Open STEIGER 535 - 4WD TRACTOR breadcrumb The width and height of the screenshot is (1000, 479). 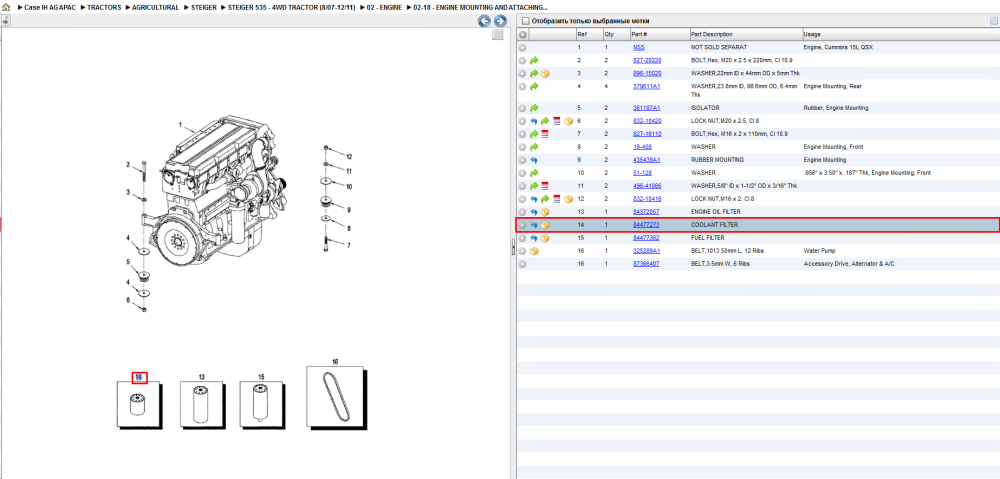point(291,8)
